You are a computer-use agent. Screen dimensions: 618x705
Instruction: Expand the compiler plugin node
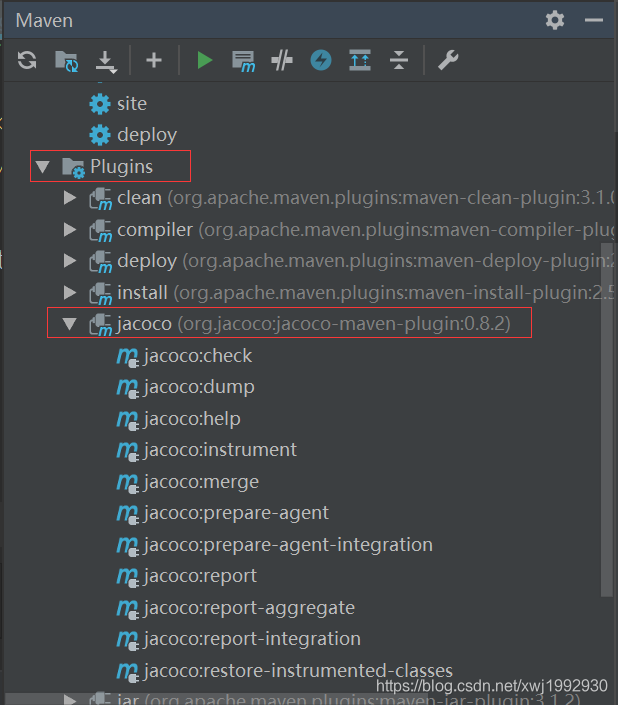coord(70,230)
